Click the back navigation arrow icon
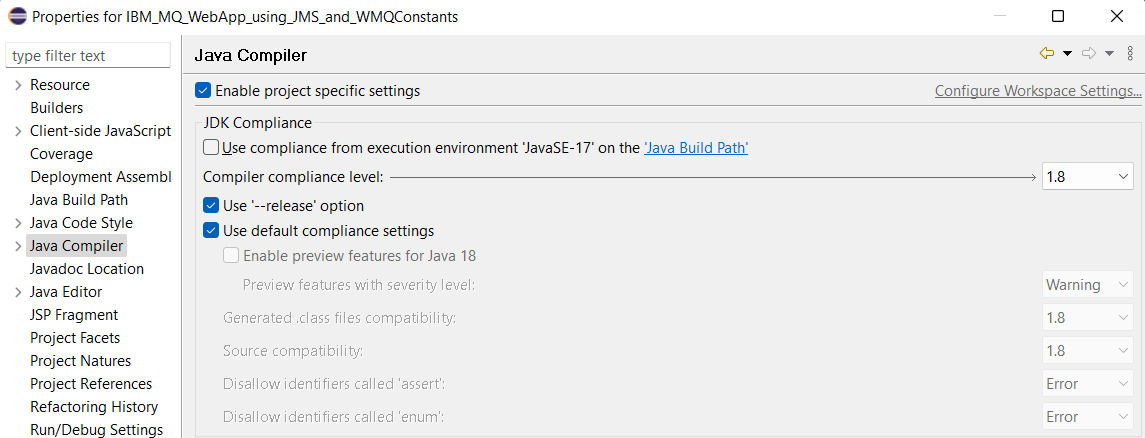 (x=1047, y=53)
